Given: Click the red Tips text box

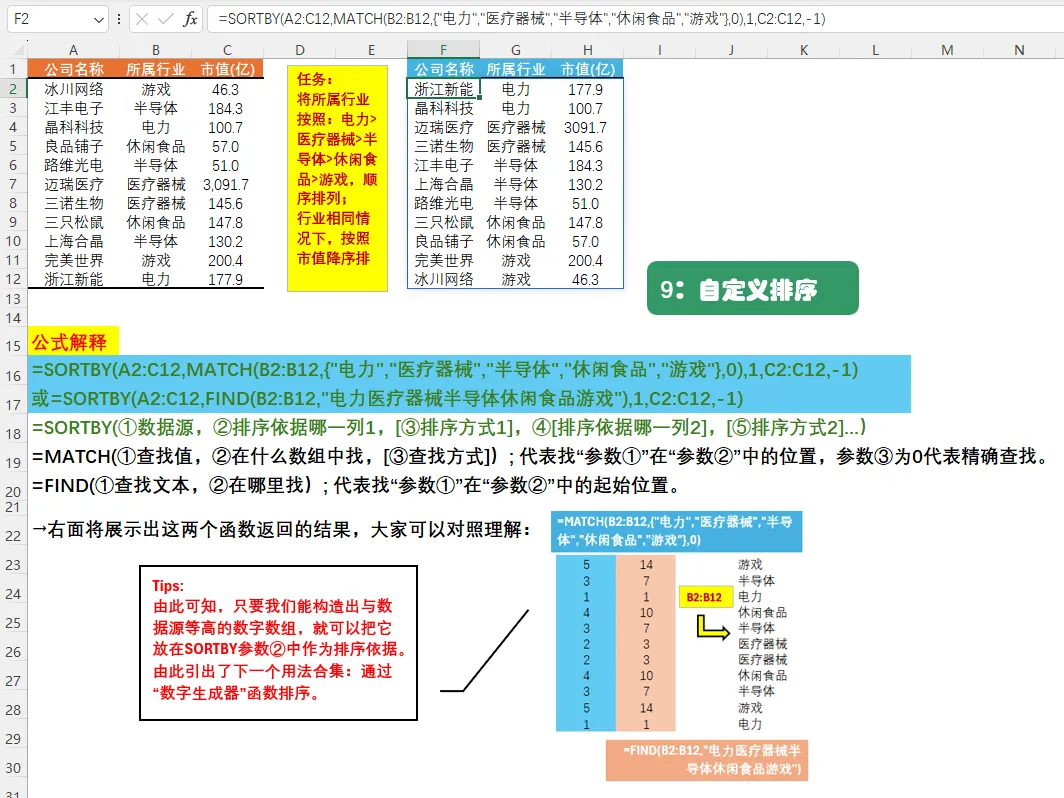Looking at the screenshot, I should (x=278, y=643).
